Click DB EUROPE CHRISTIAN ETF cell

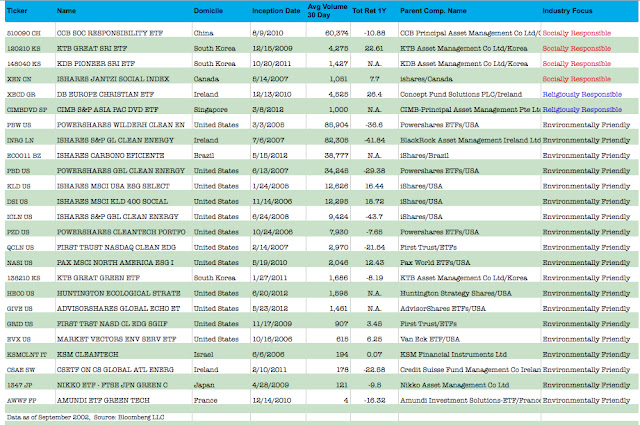click(105, 94)
